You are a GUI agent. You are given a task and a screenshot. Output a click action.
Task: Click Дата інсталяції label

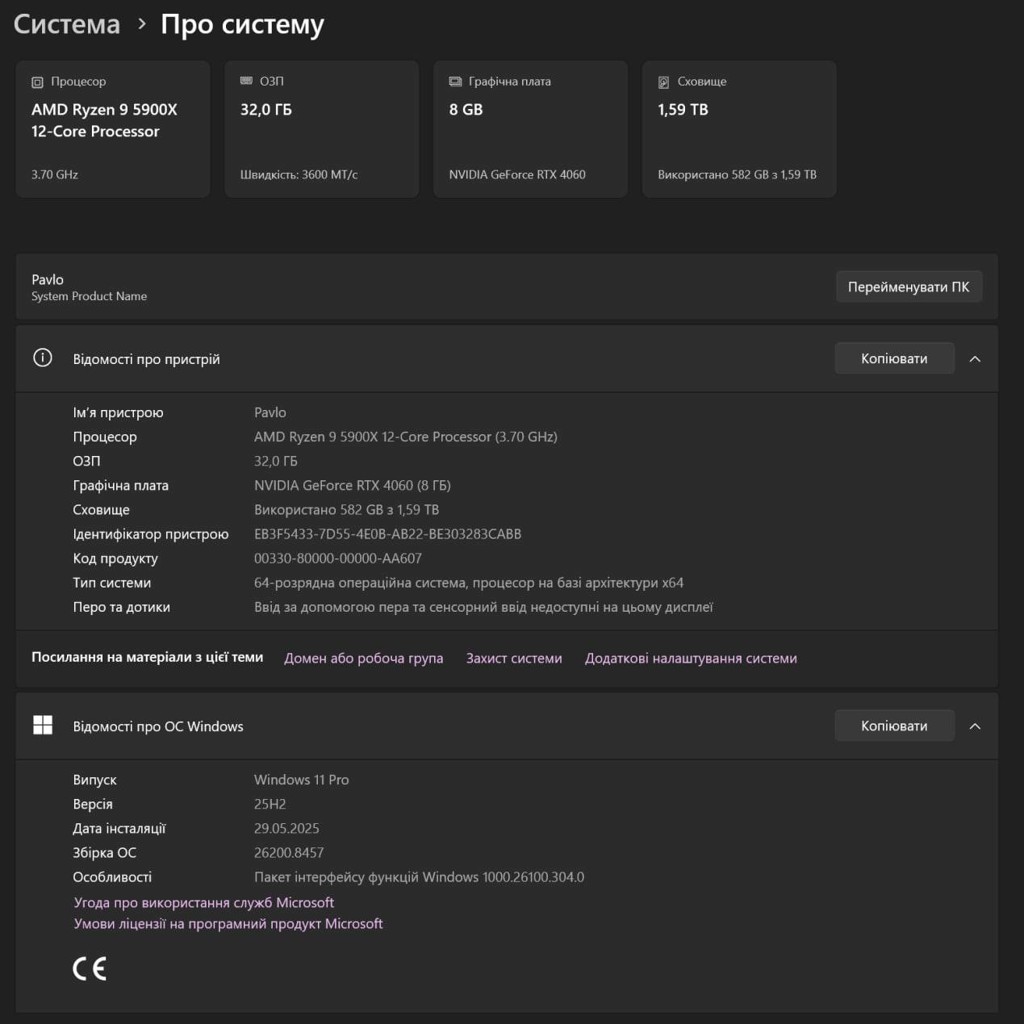[120, 829]
